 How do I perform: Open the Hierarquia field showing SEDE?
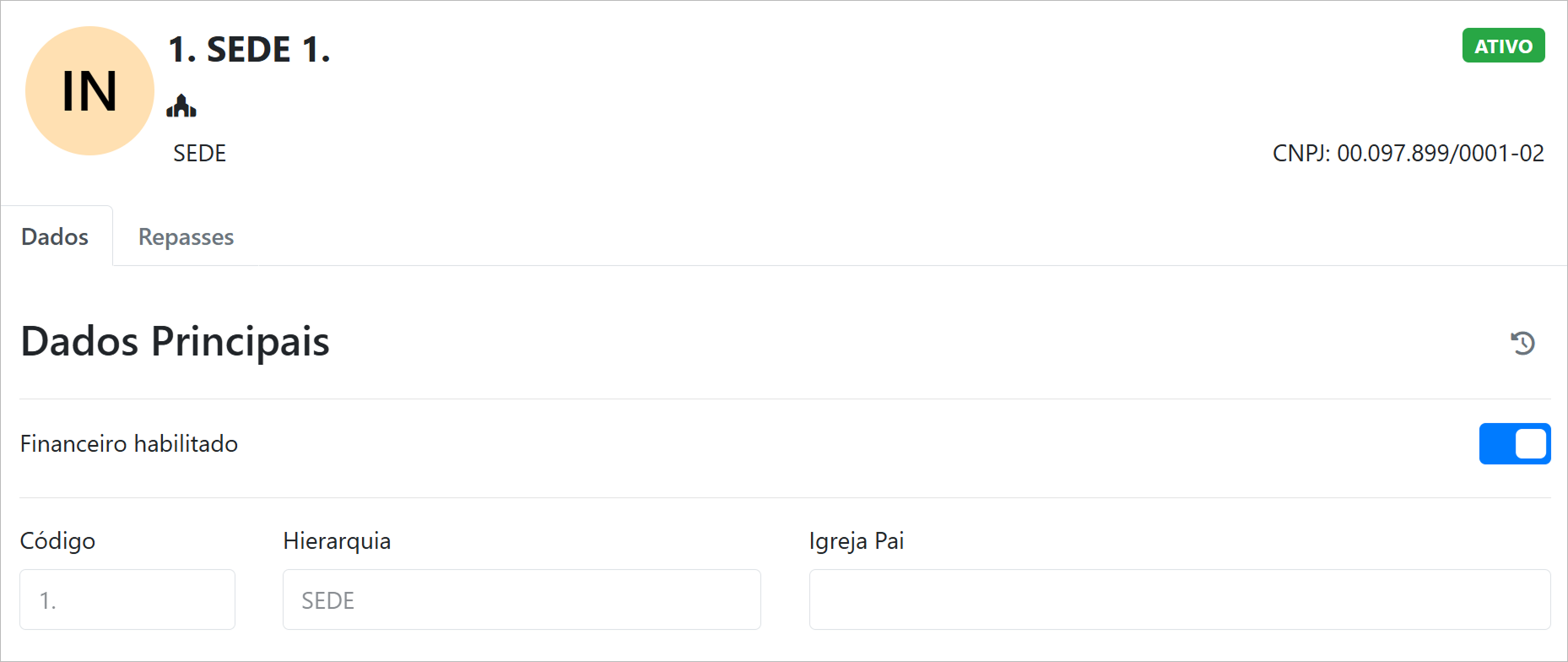coord(522,600)
